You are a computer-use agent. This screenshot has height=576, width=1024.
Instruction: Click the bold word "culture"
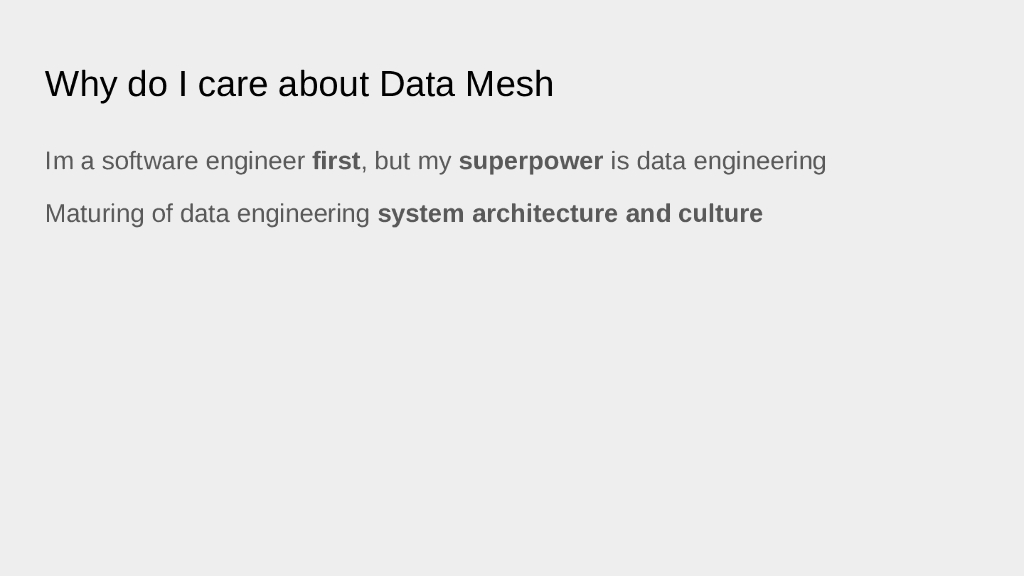(720, 214)
